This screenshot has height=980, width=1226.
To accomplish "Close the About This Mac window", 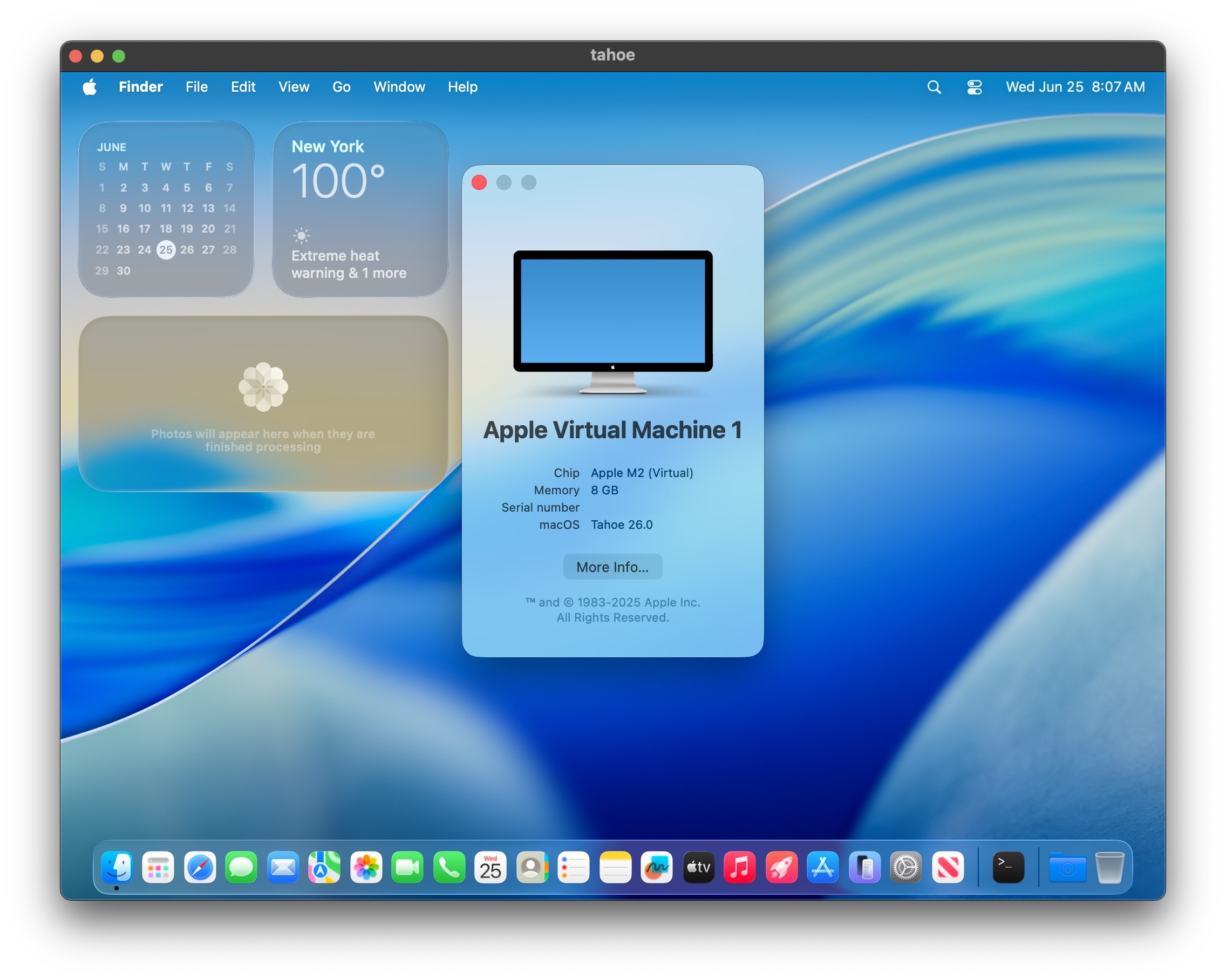I will [x=479, y=182].
